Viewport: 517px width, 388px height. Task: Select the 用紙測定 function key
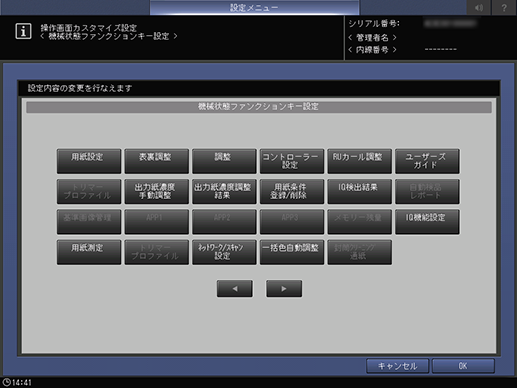pos(89,252)
